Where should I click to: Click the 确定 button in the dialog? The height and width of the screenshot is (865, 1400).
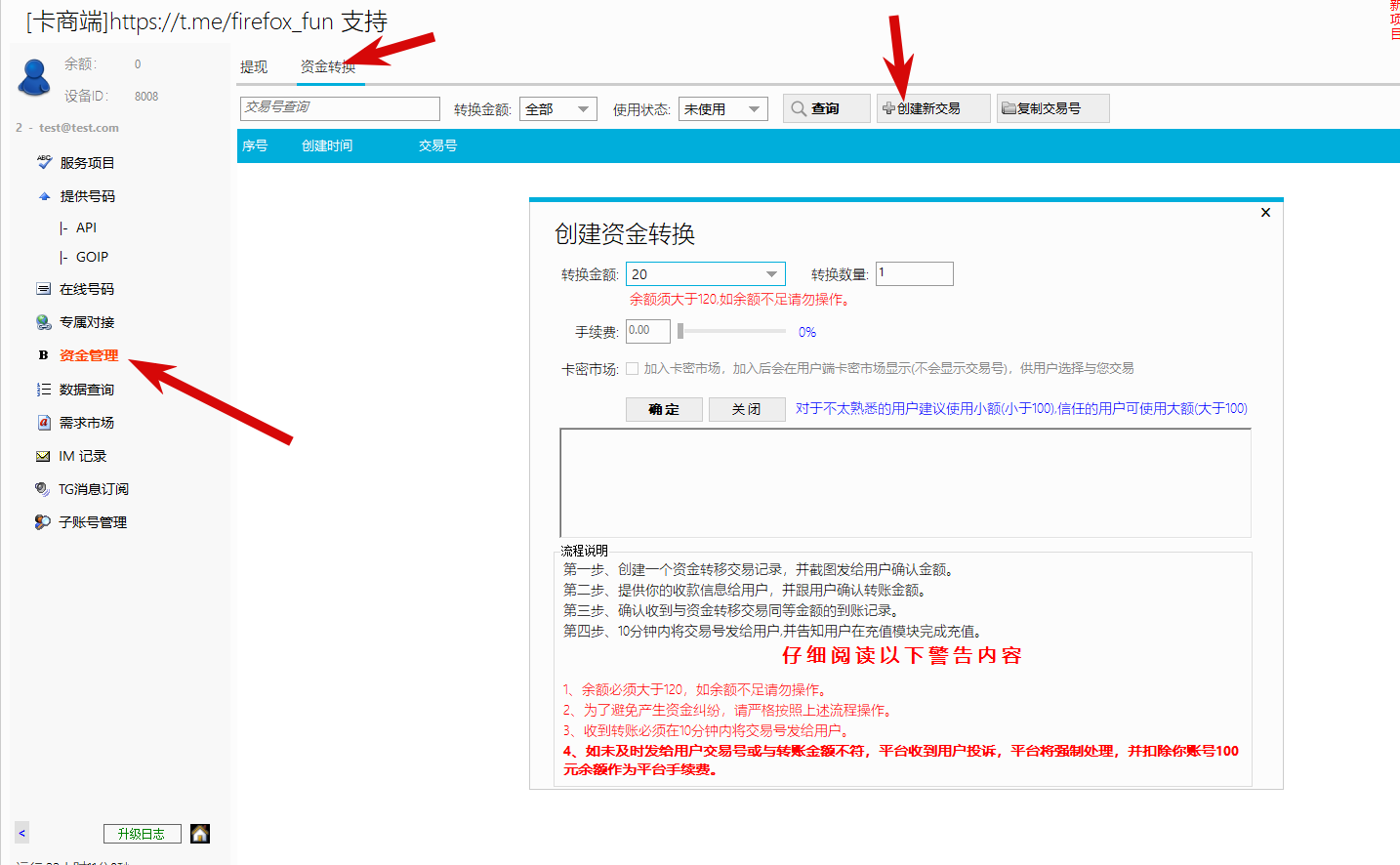pyautogui.click(x=664, y=409)
